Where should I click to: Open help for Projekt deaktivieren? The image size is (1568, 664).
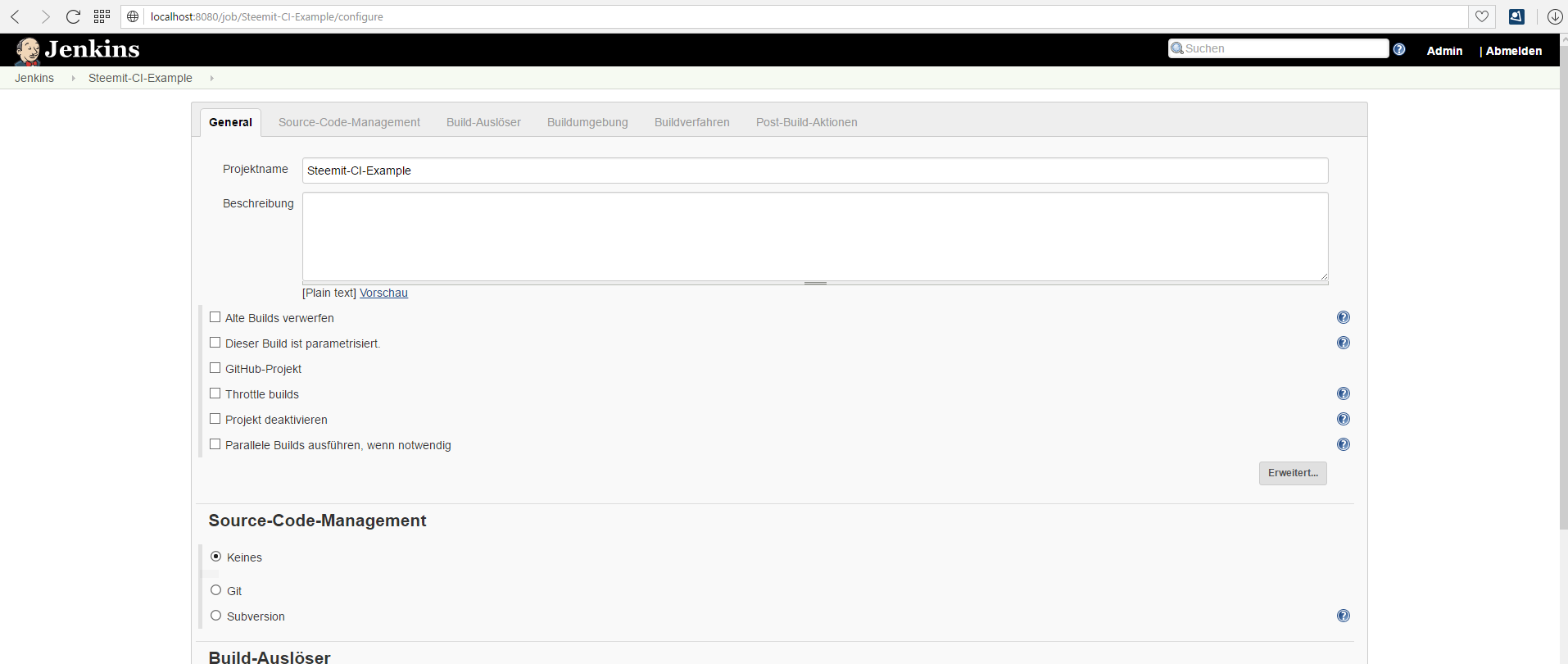click(1344, 419)
